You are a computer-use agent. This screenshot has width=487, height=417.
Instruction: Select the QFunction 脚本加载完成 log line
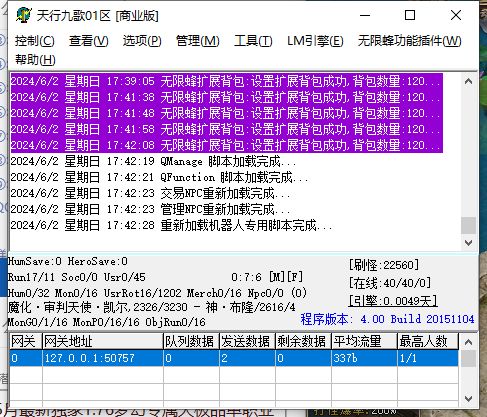159,177
